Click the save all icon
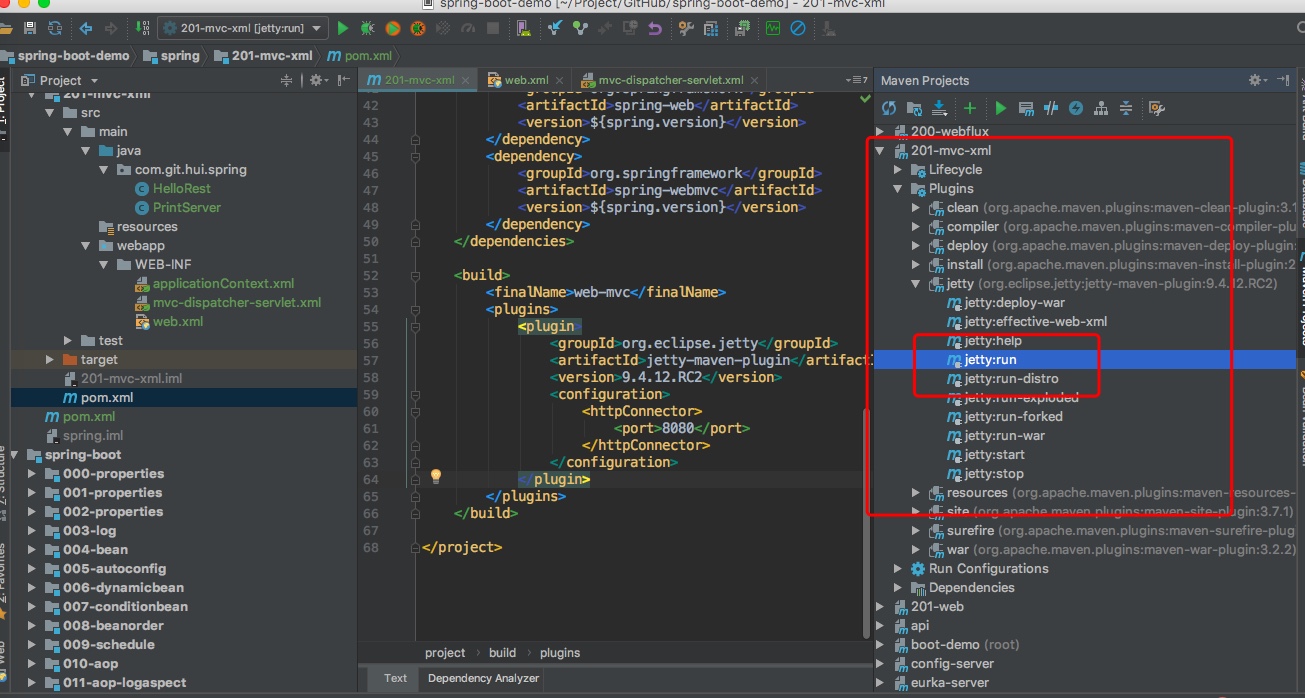 coord(30,29)
